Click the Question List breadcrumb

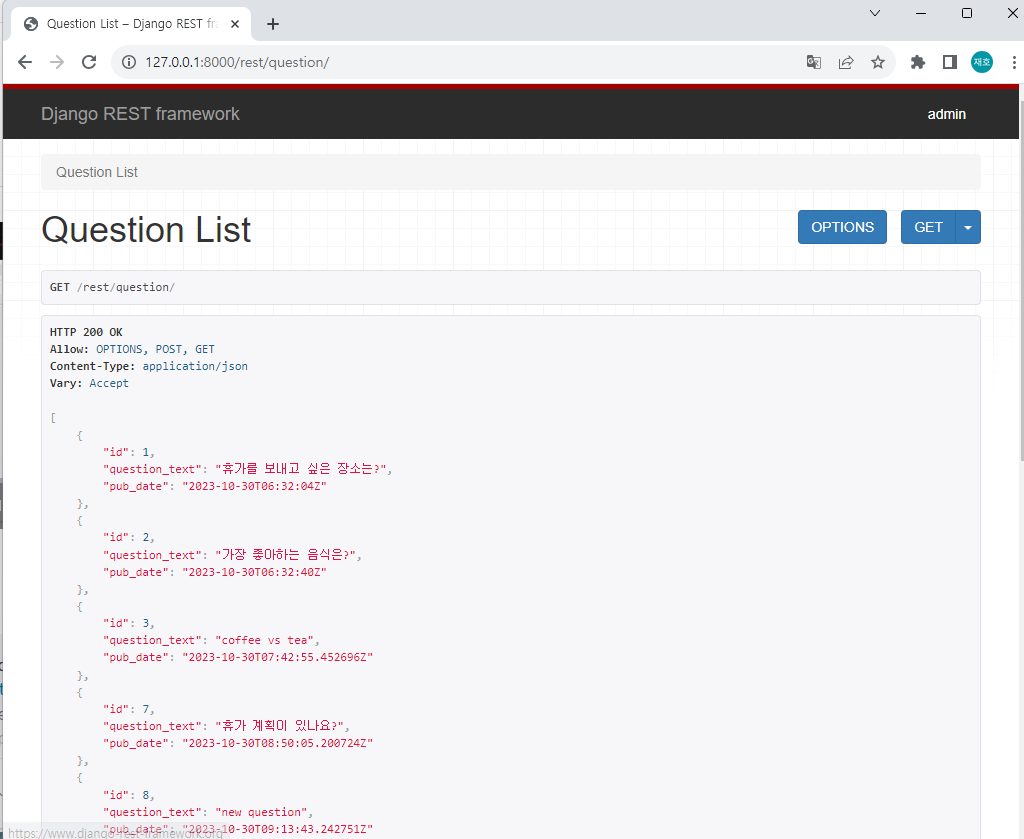click(97, 172)
